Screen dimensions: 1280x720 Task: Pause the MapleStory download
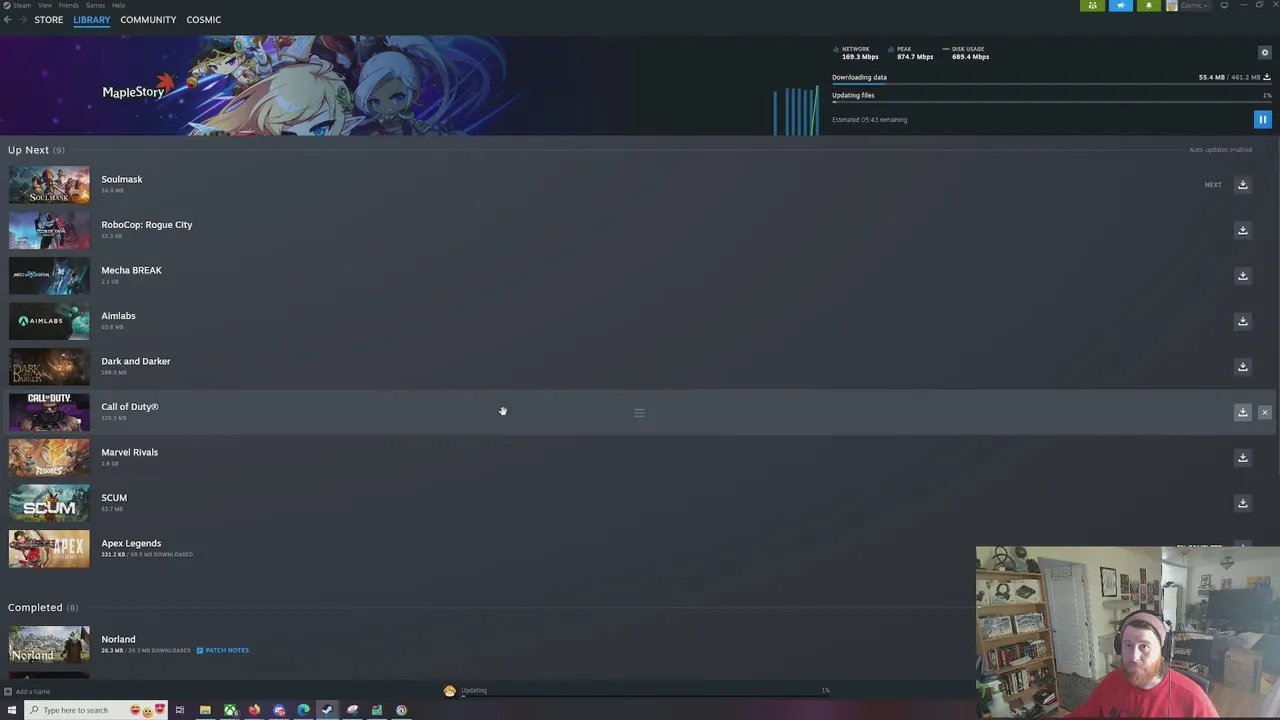coord(1262,120)
